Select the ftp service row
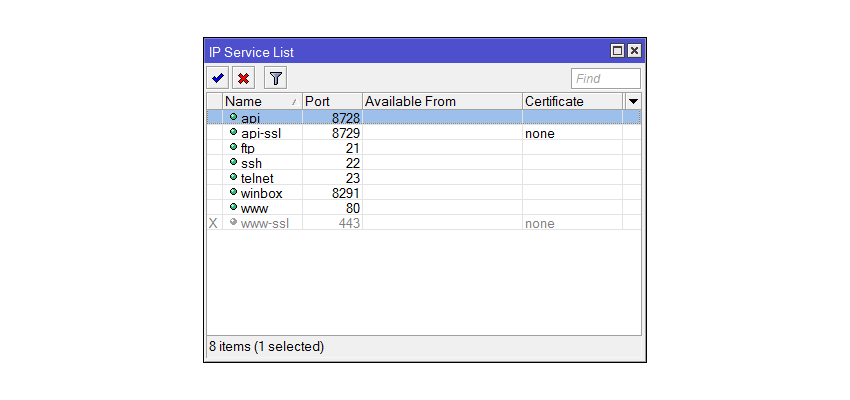The width and height of the screenshot is (850, 400). [424, 148]
